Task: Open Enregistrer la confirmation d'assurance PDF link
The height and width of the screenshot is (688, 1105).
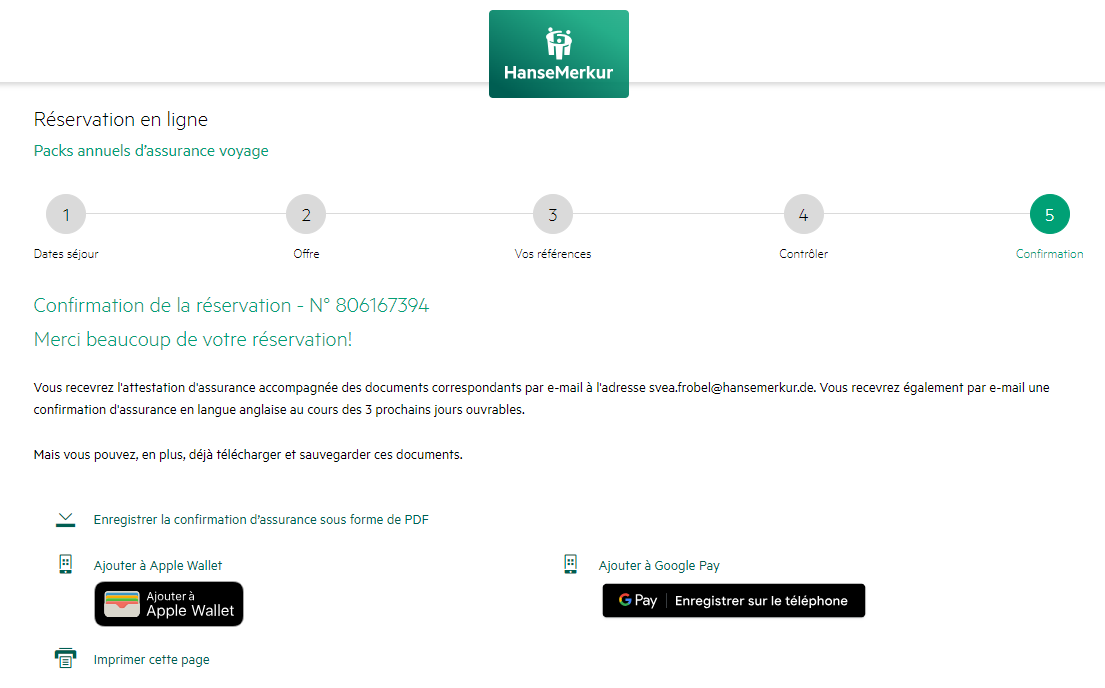Action: click(261, 520)
